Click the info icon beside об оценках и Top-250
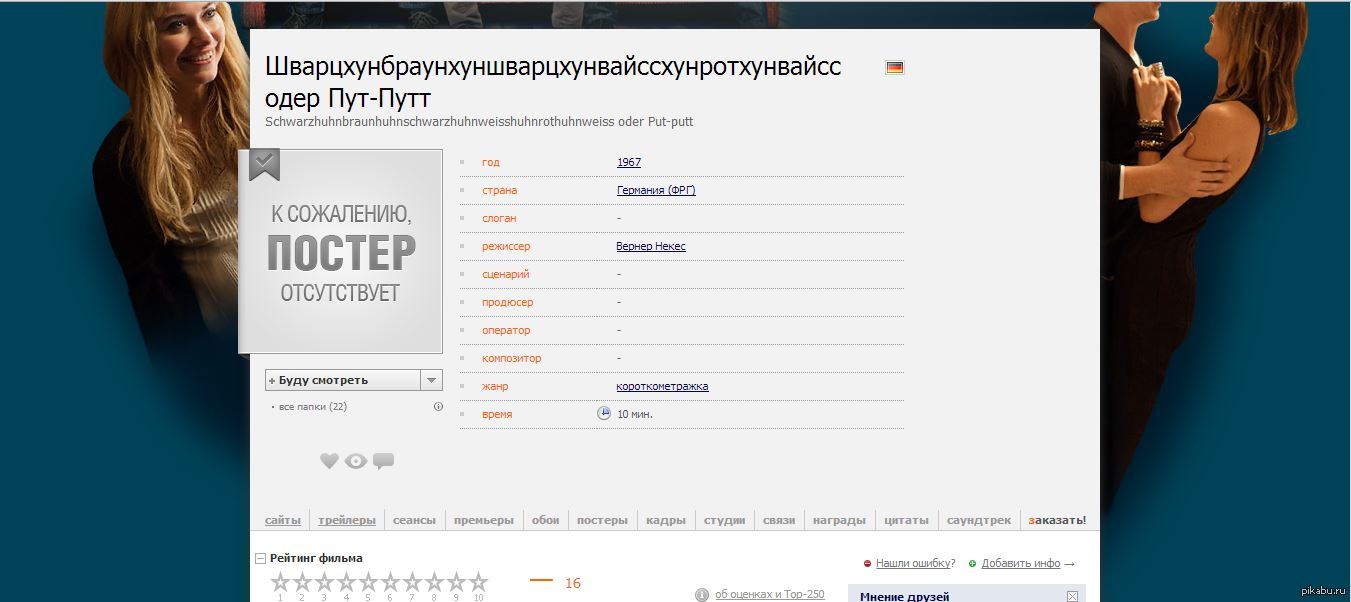 (702, 594)
